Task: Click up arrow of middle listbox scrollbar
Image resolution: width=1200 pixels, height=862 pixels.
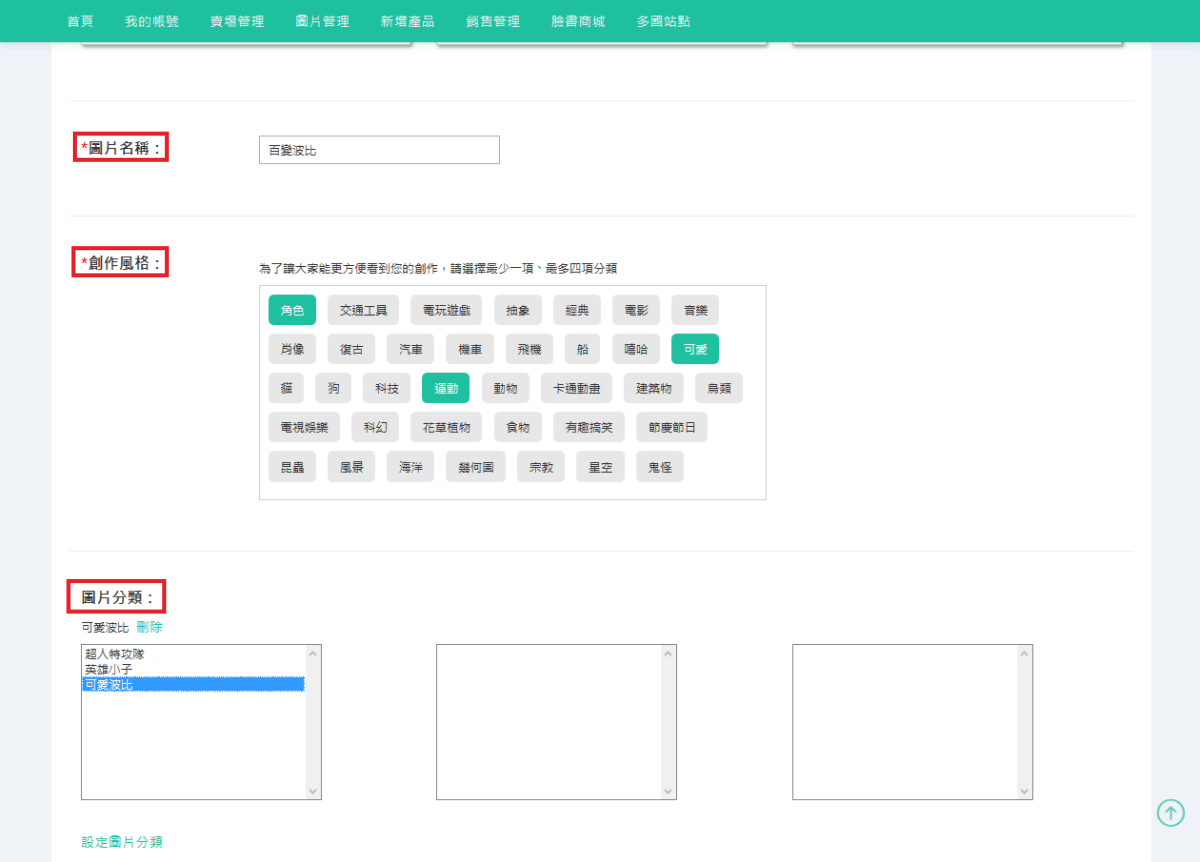Action: [668, 654]
